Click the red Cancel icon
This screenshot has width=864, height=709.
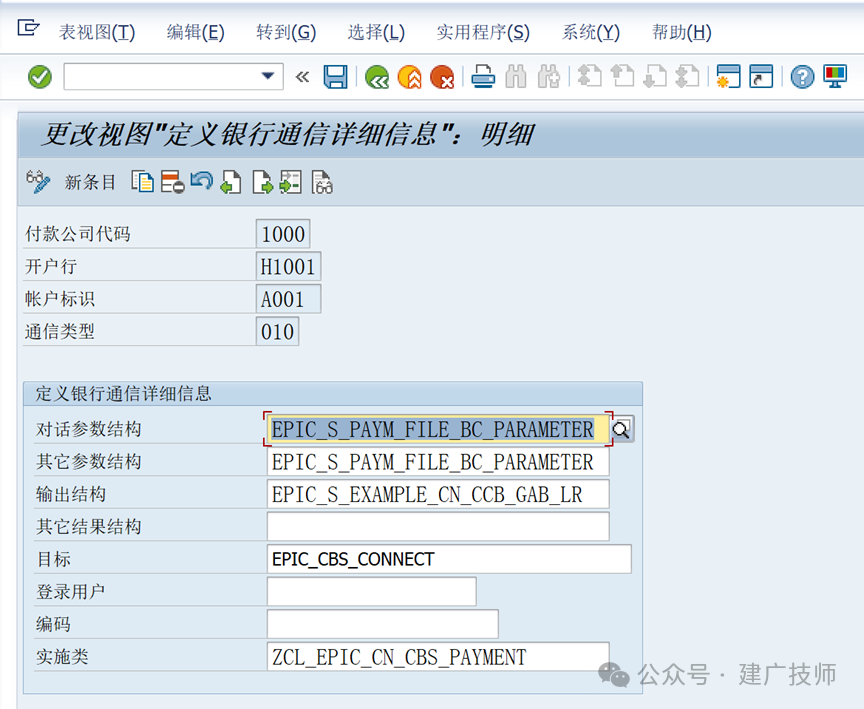pyautogui.click(x=442, y=77)
